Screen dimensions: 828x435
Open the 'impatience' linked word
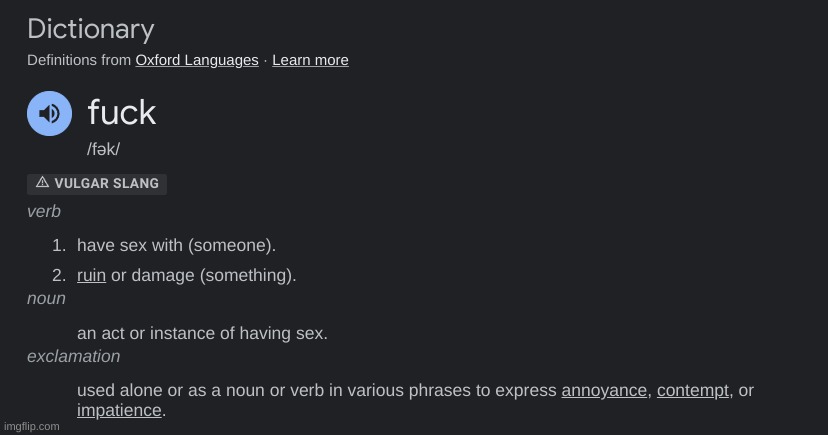119,410
